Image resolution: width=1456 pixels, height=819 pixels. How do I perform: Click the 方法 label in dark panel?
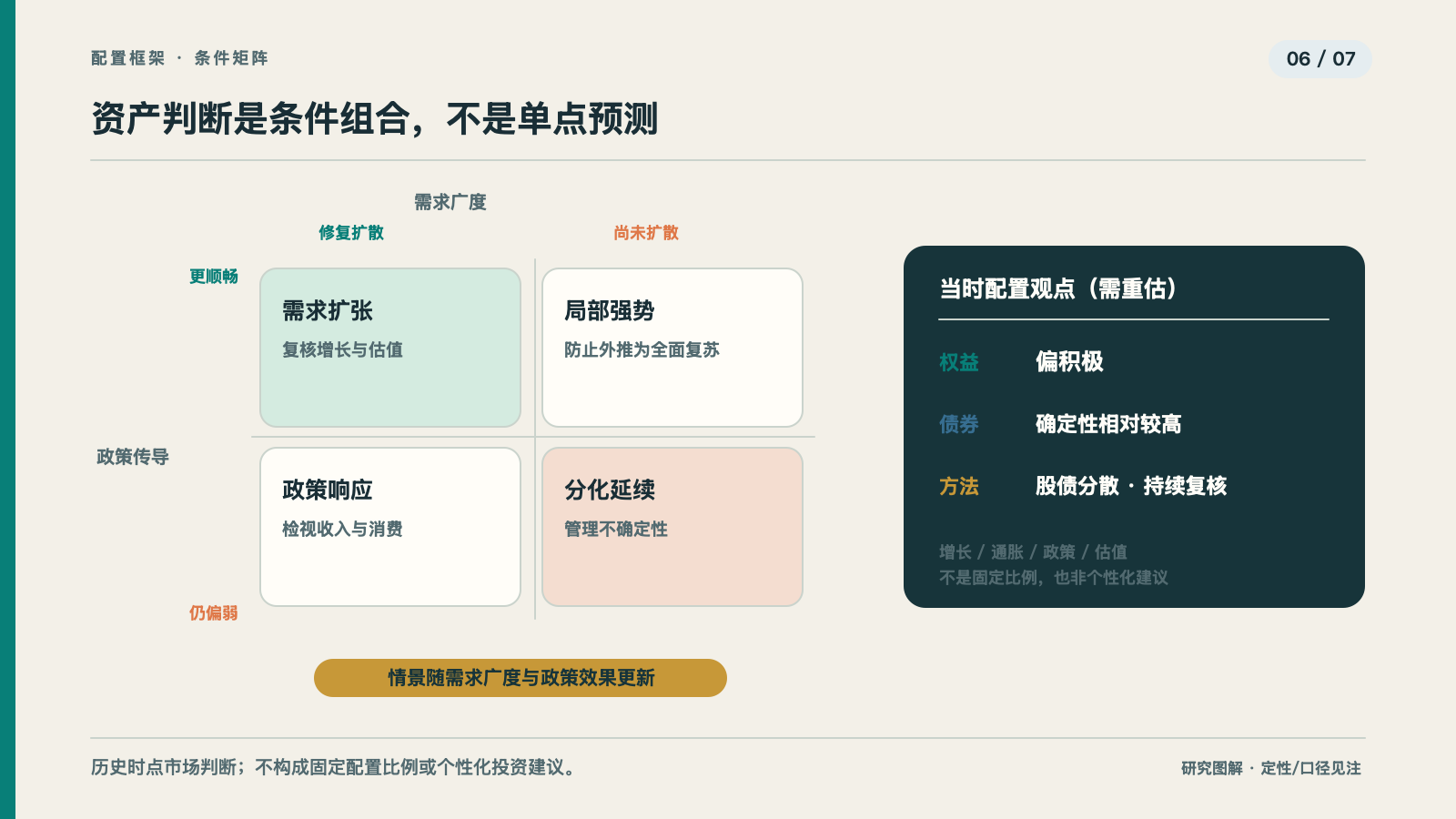coord(959,486)
